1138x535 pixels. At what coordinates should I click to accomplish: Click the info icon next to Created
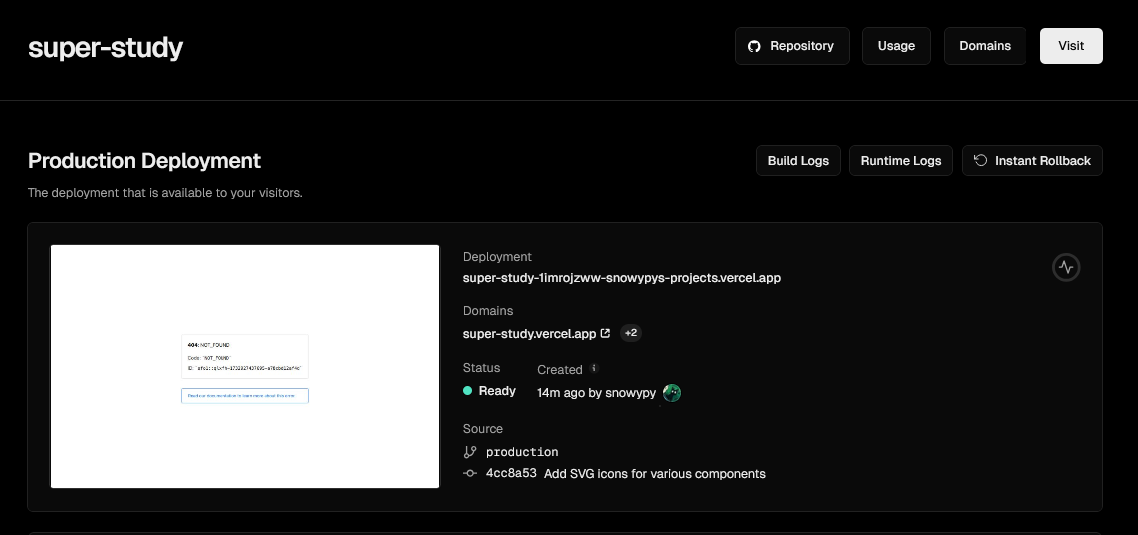point(594,368)
